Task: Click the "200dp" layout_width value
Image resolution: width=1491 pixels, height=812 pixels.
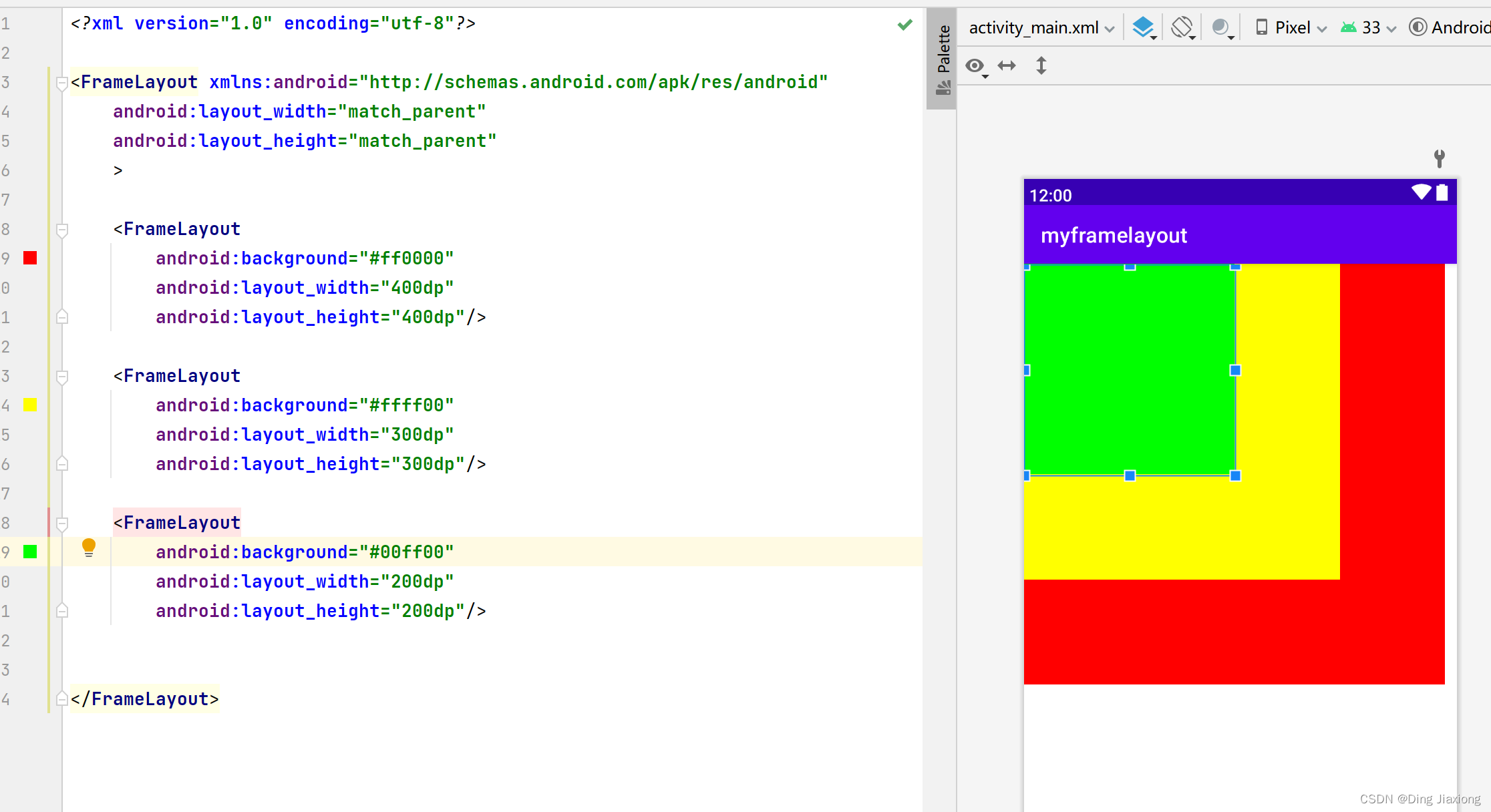Action: click(x=417, y=581)
